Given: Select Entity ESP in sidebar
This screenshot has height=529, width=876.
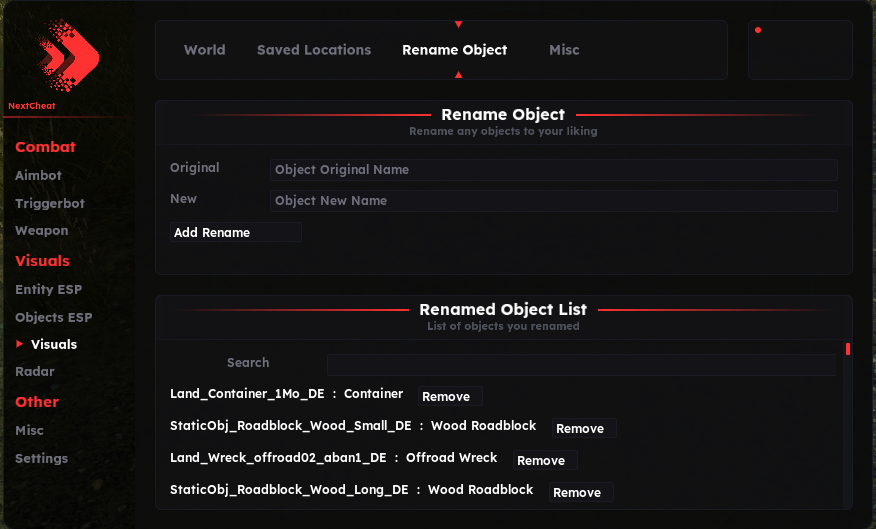Looking at the screenshot, I should tap(48, 289).
